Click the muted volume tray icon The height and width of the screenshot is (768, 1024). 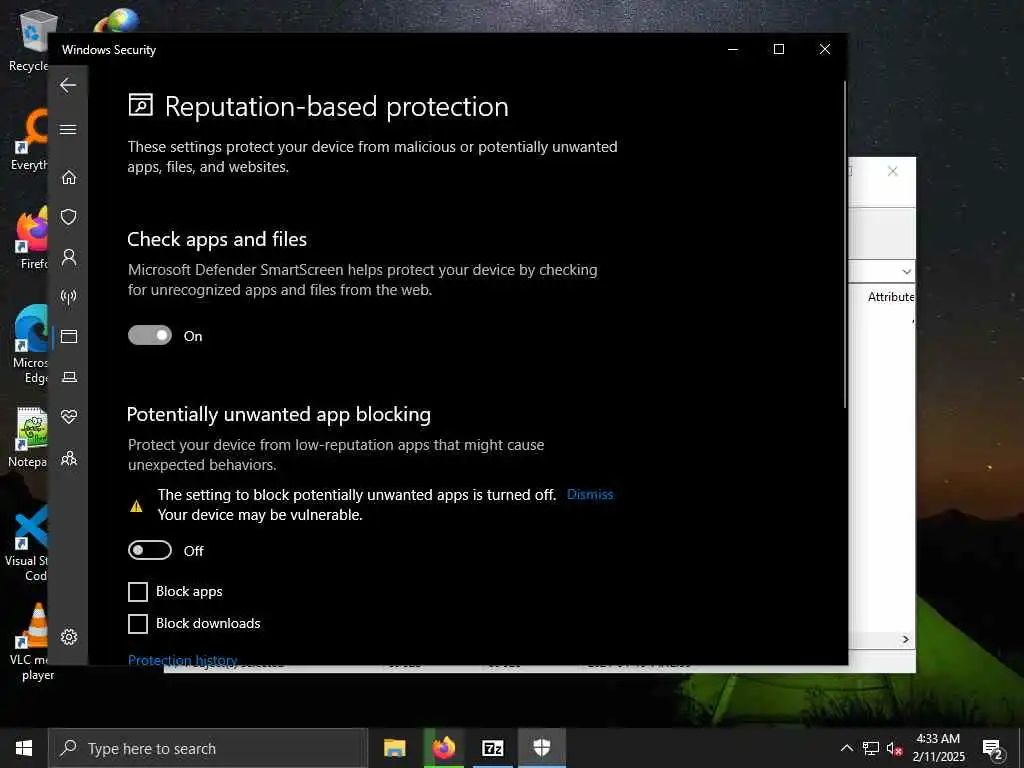pos(895,749)
